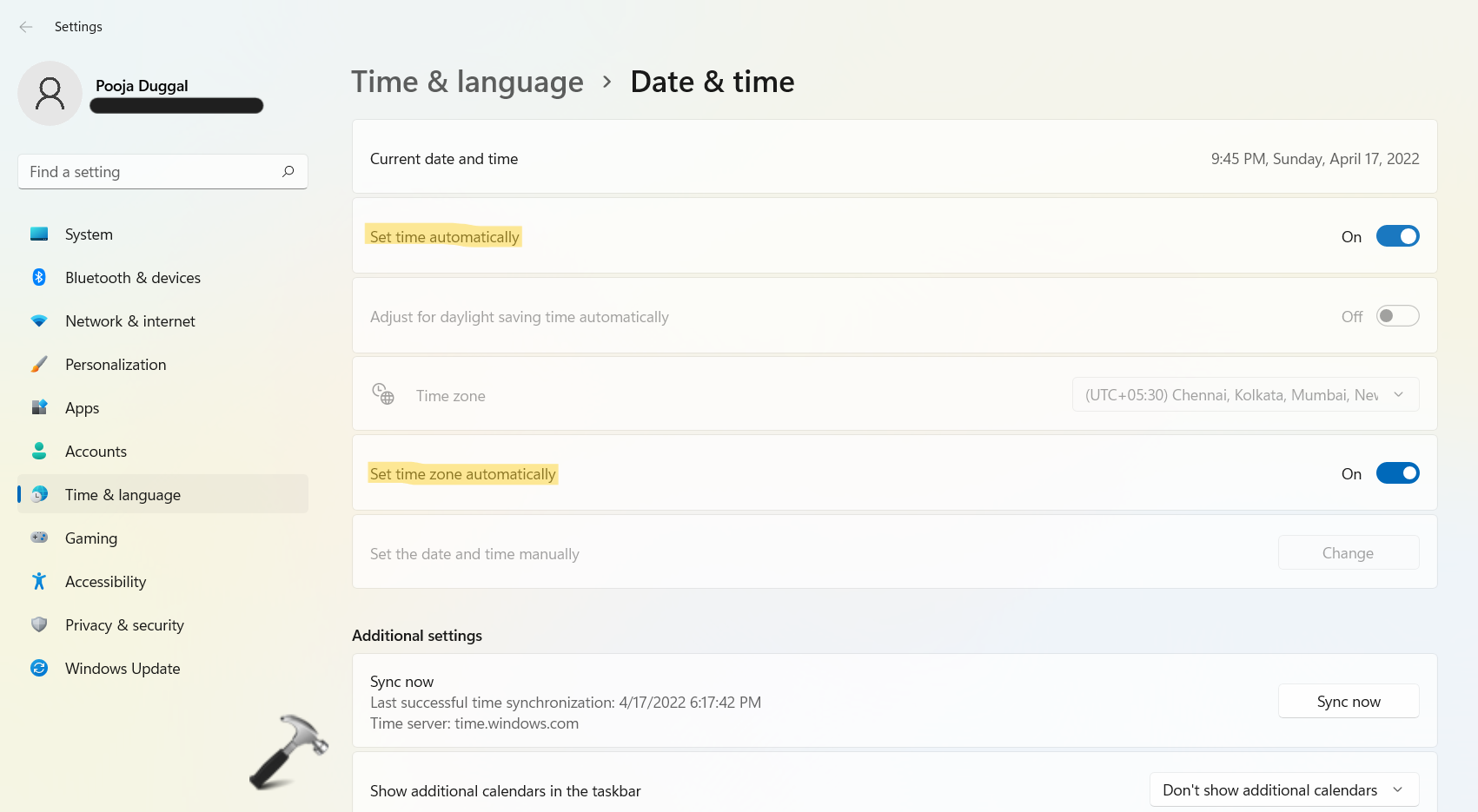Disable Set time zone automatically switch
The height and width of the screenshot is (812, 1478).
[x=1397, y=473]
